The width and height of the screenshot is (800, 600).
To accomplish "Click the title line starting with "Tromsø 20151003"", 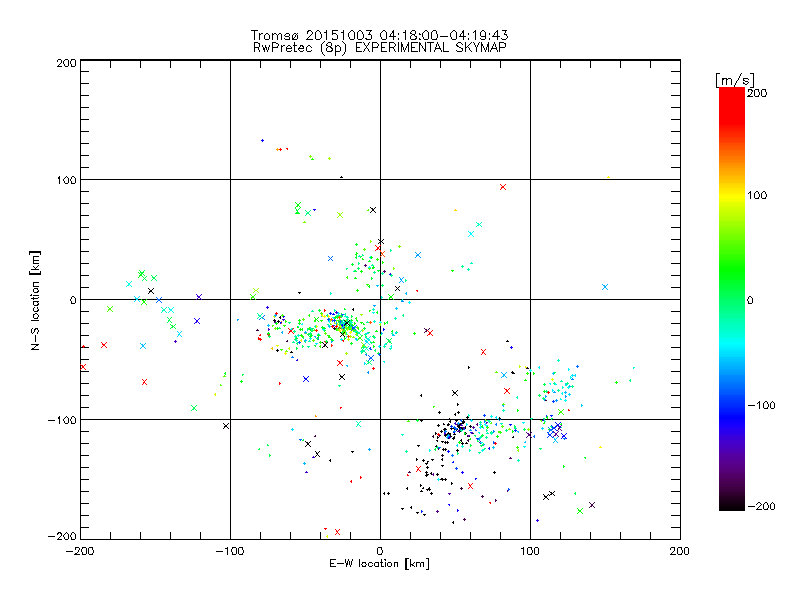I will [x=379, y=35].
